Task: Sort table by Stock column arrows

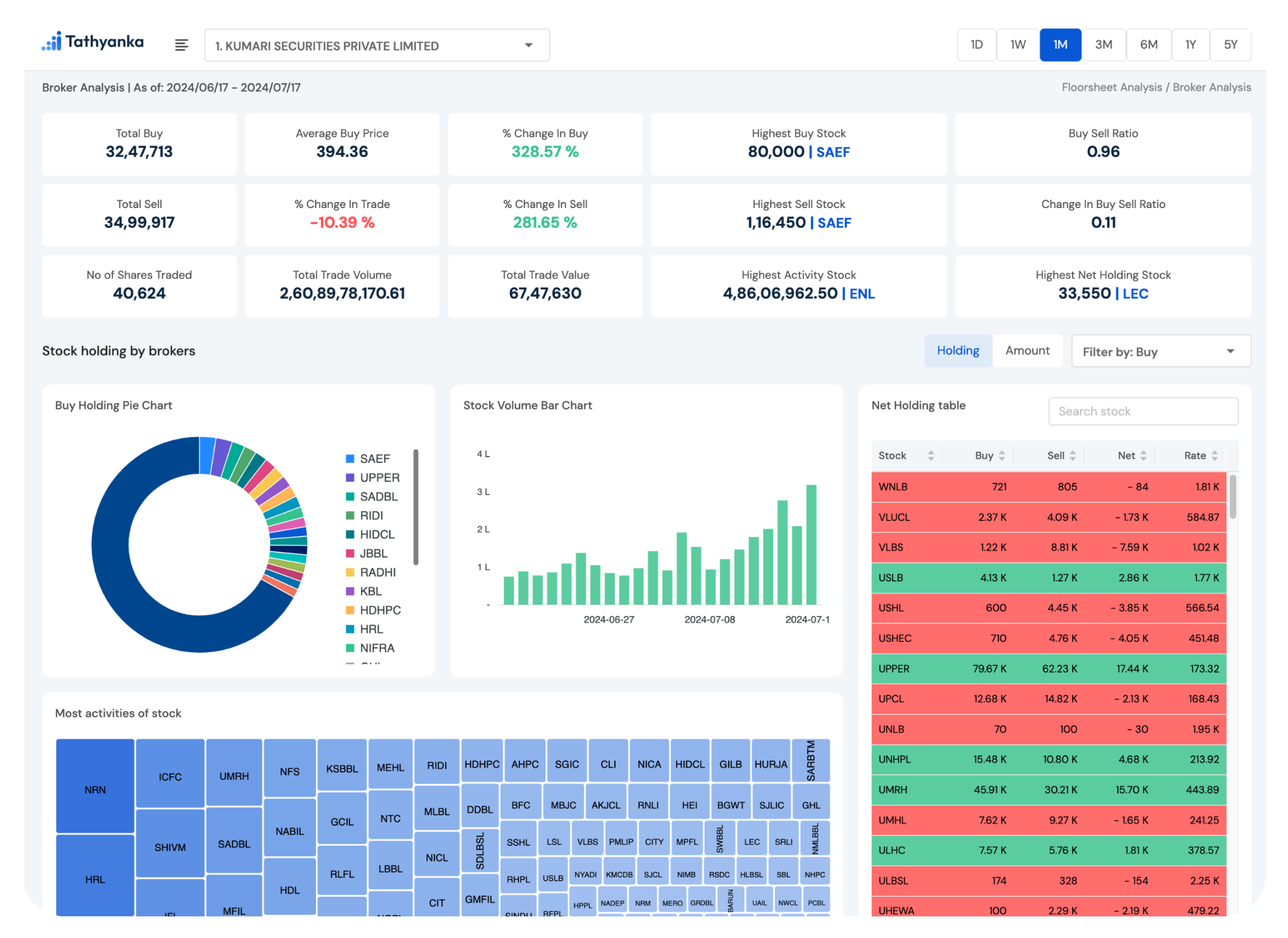Action: [931, 455]
